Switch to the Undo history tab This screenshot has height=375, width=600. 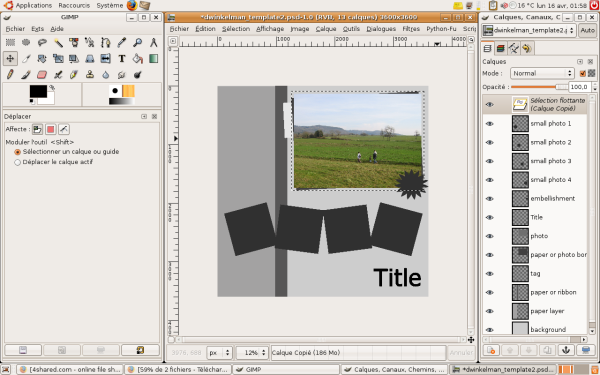click(527, 49)
